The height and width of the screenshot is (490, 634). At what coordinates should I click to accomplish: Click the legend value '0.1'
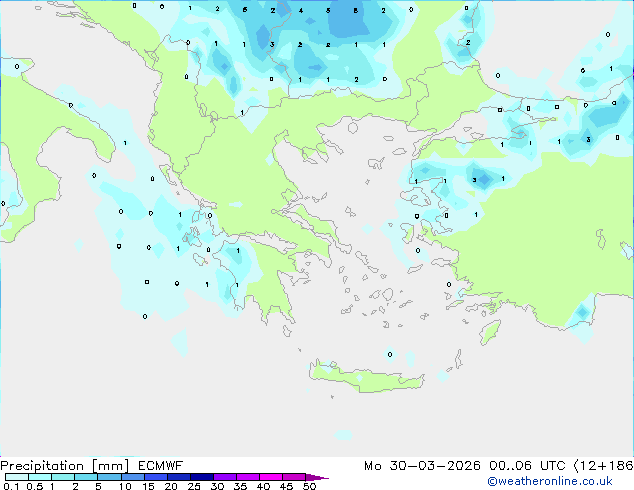11,486
